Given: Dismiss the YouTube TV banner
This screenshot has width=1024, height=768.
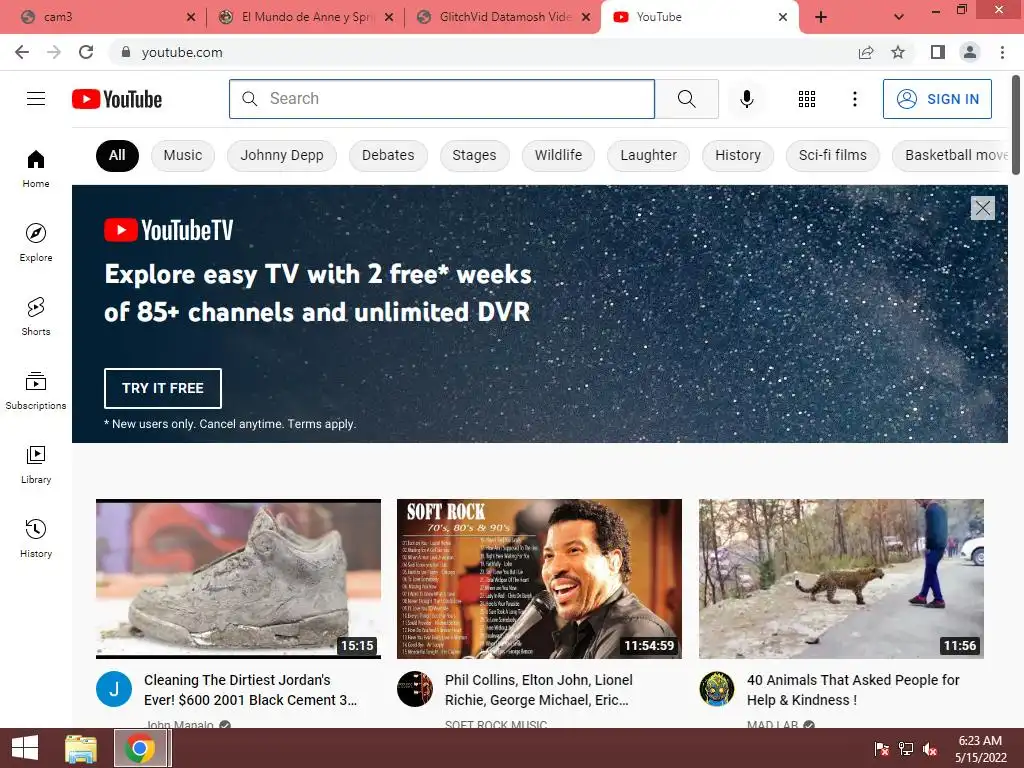Looking at the screenshot, I should pyautogui.click(x=982, y=208).
